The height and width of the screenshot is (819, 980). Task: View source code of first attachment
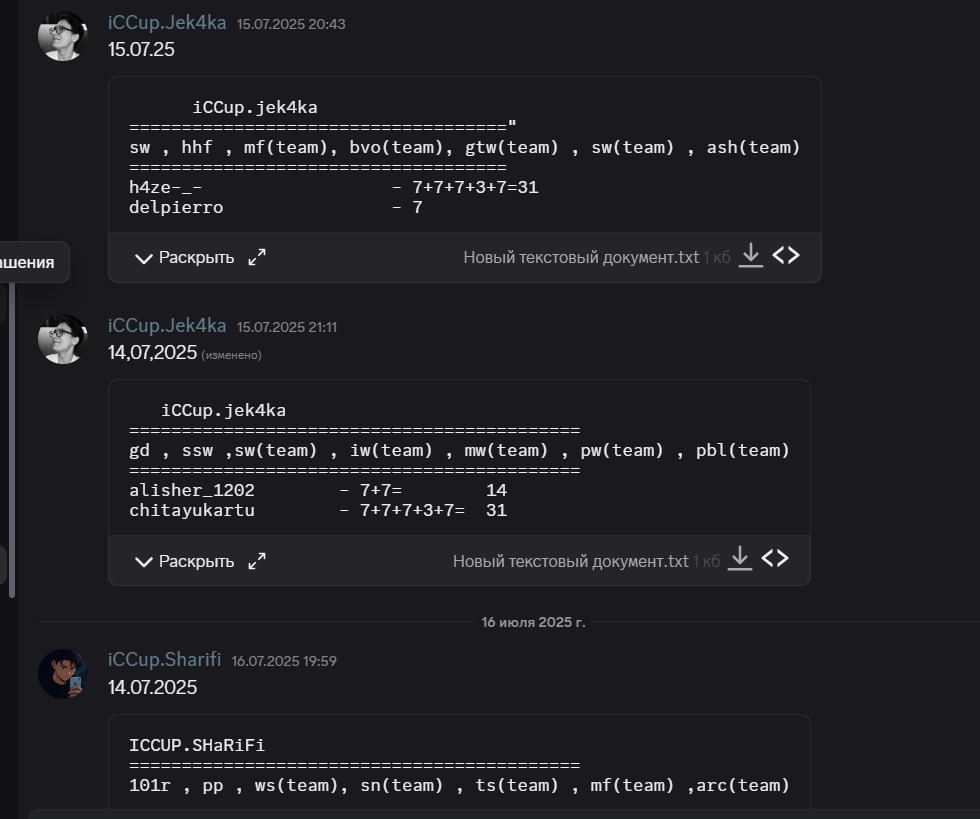tap(786, 256)
